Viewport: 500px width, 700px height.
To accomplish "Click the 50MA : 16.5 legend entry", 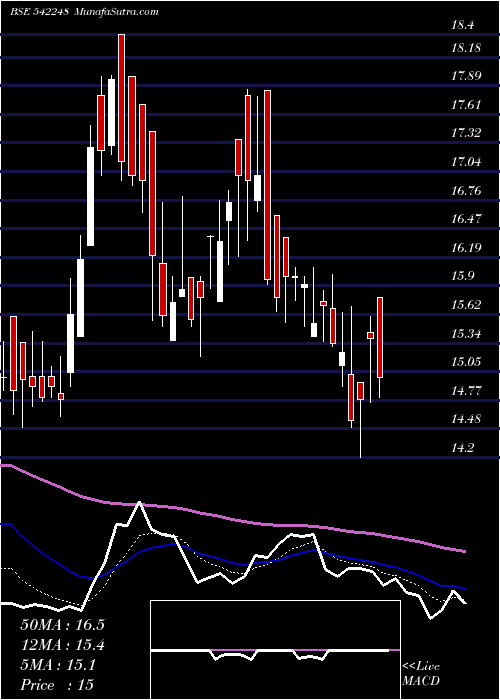I will [x=62, y=625].
